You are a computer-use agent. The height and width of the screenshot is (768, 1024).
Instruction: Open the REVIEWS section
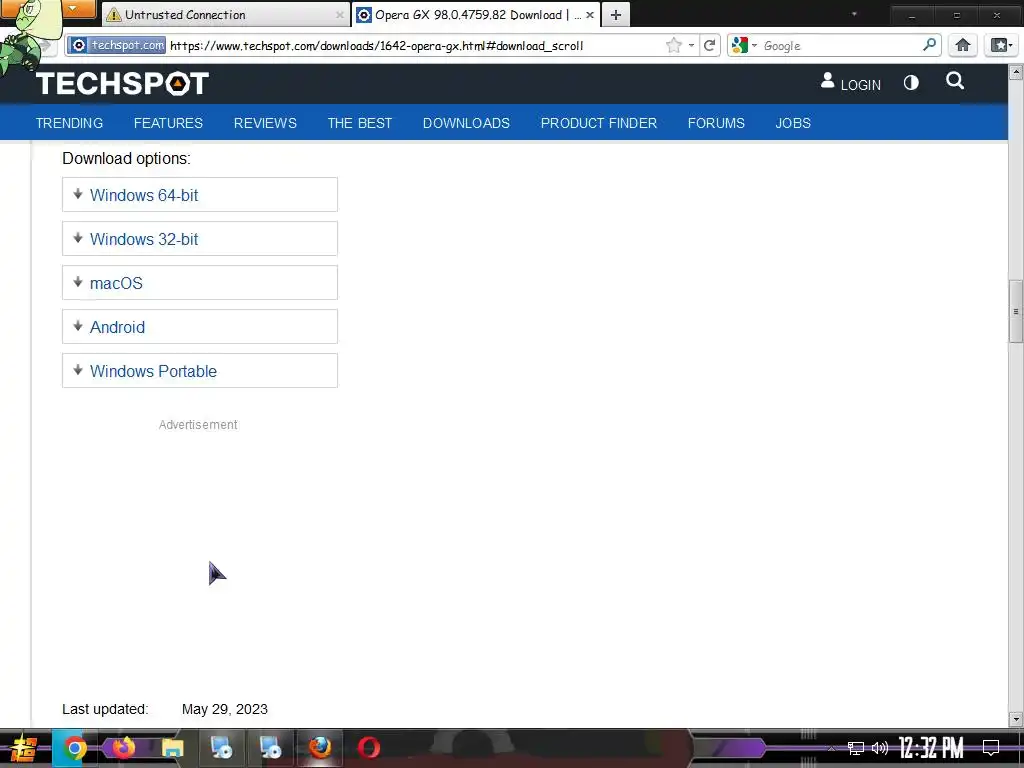(265, 123)
